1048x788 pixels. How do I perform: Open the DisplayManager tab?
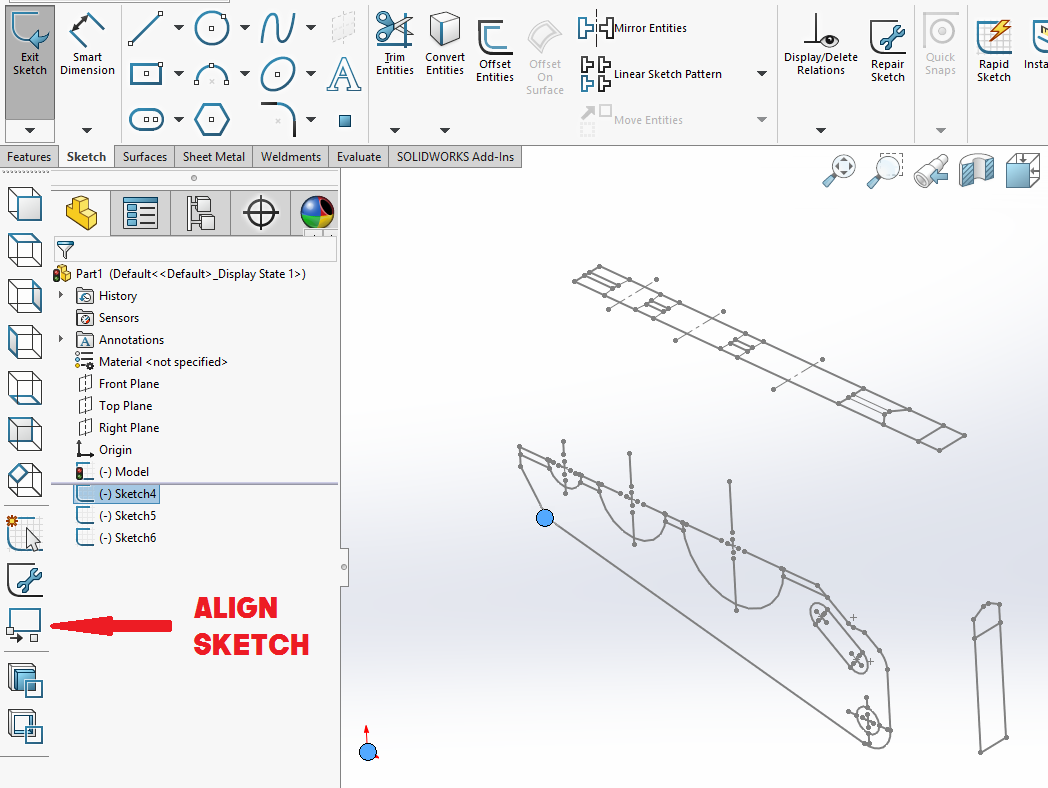point(316,213)
